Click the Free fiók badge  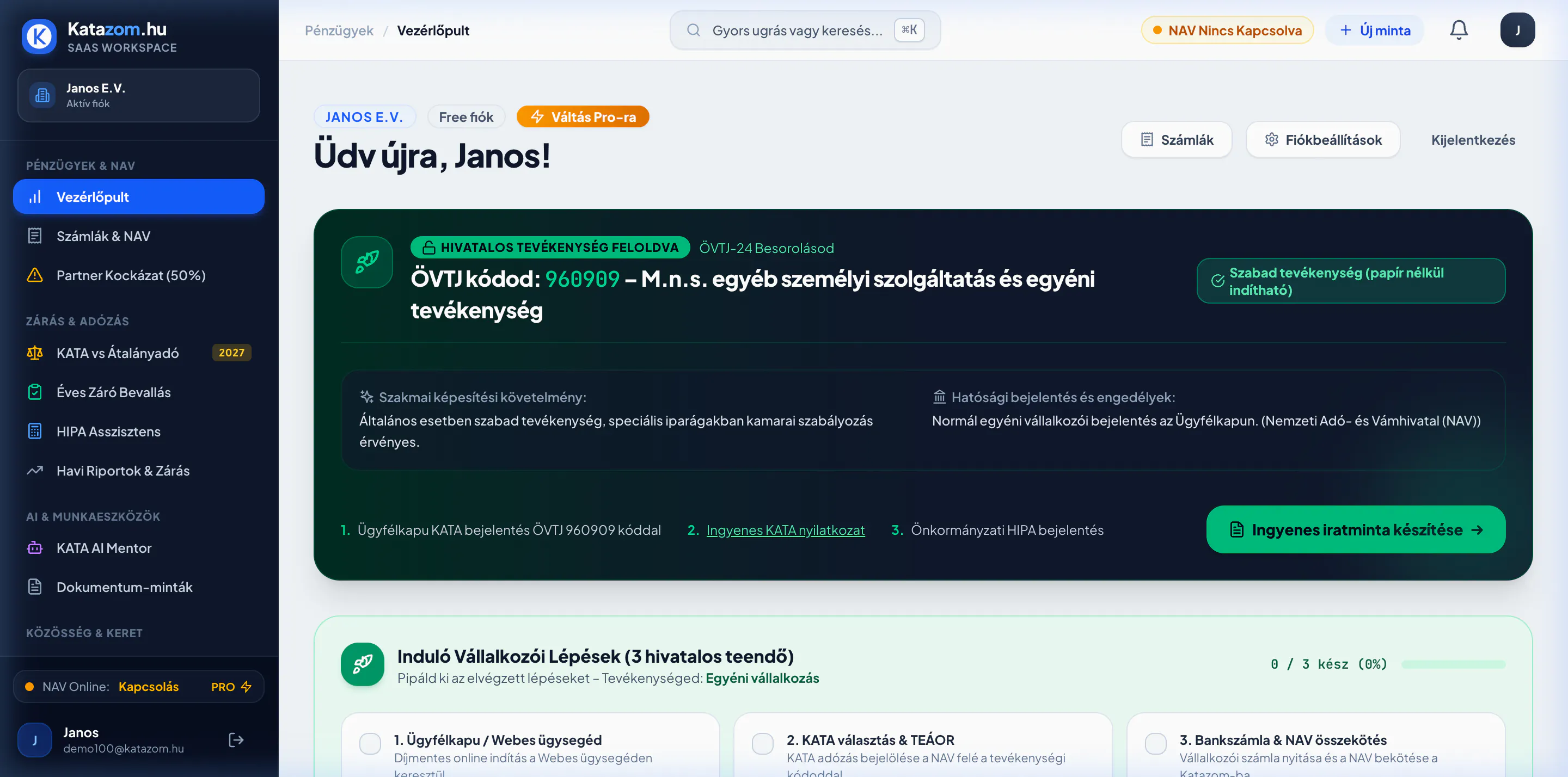click(x=466, y=117)
